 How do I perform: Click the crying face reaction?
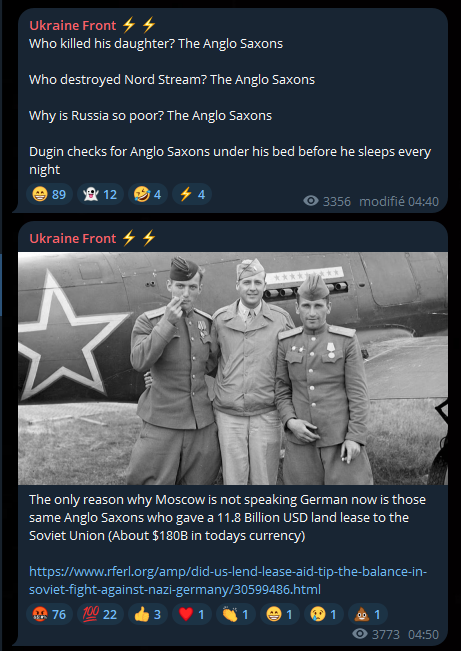(x=324, y=614)
